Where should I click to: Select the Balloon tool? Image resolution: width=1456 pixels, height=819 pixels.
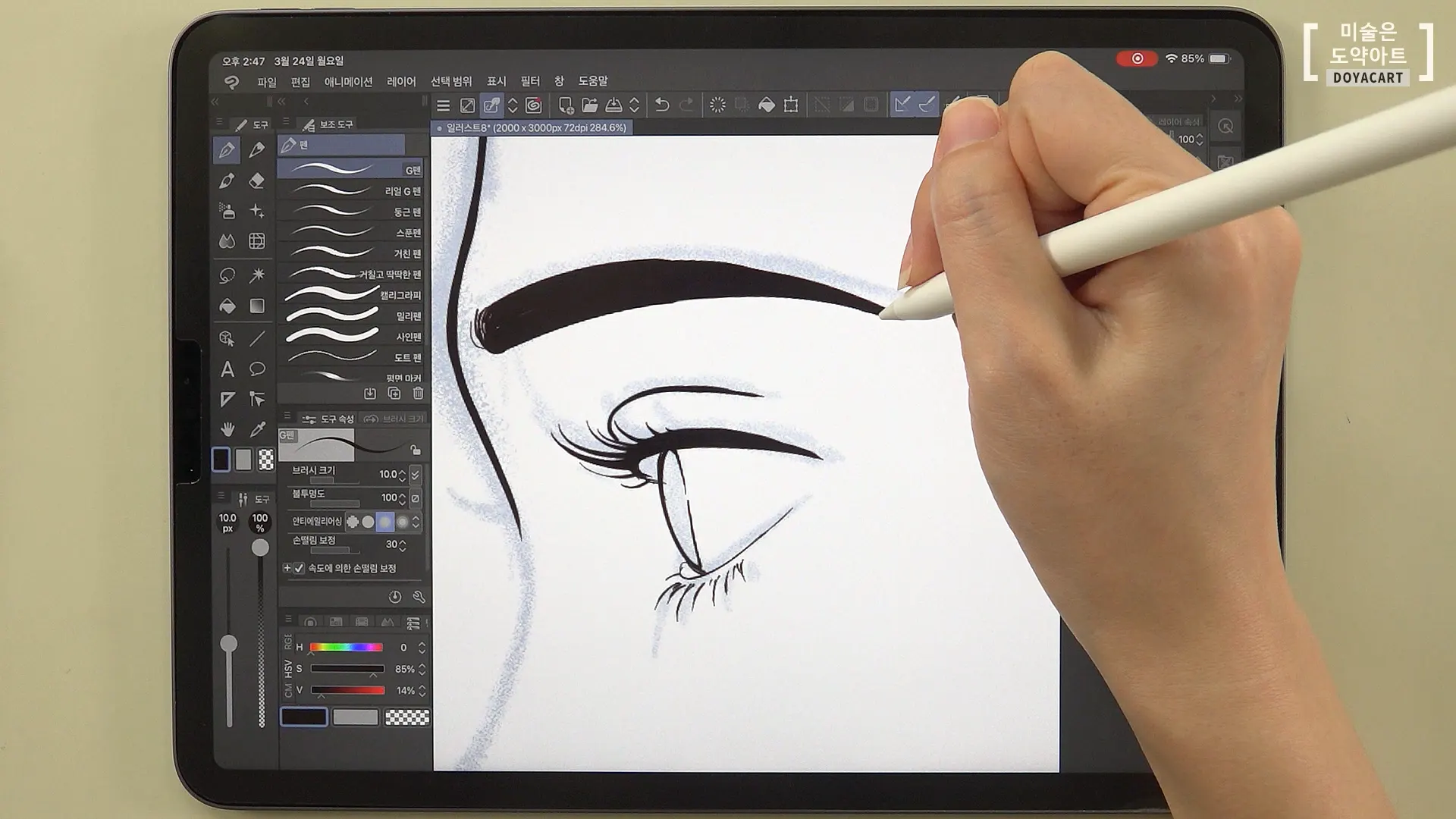point(257,369)
